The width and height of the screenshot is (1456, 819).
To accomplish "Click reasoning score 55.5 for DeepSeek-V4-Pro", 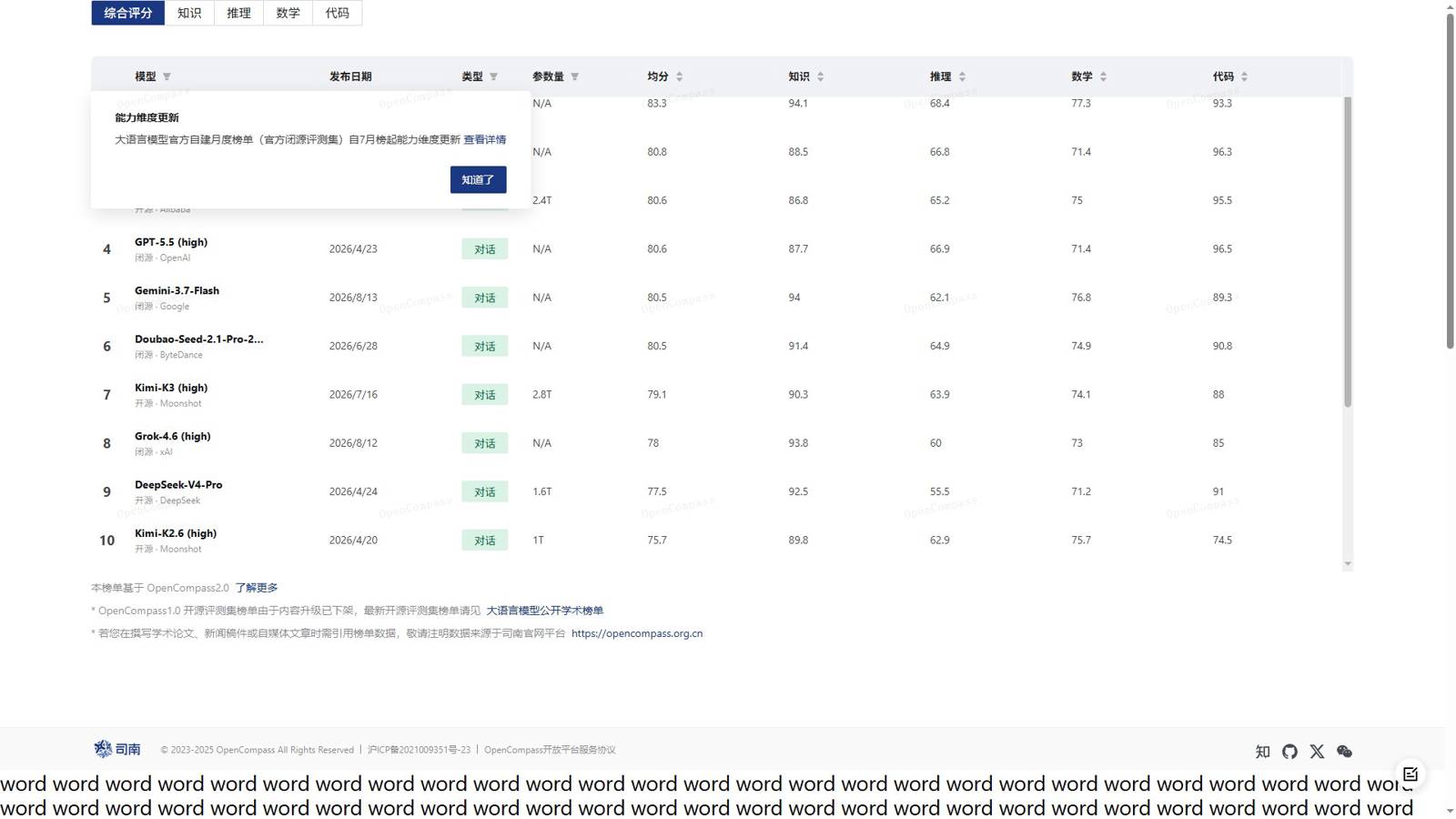I will [940, 491].
